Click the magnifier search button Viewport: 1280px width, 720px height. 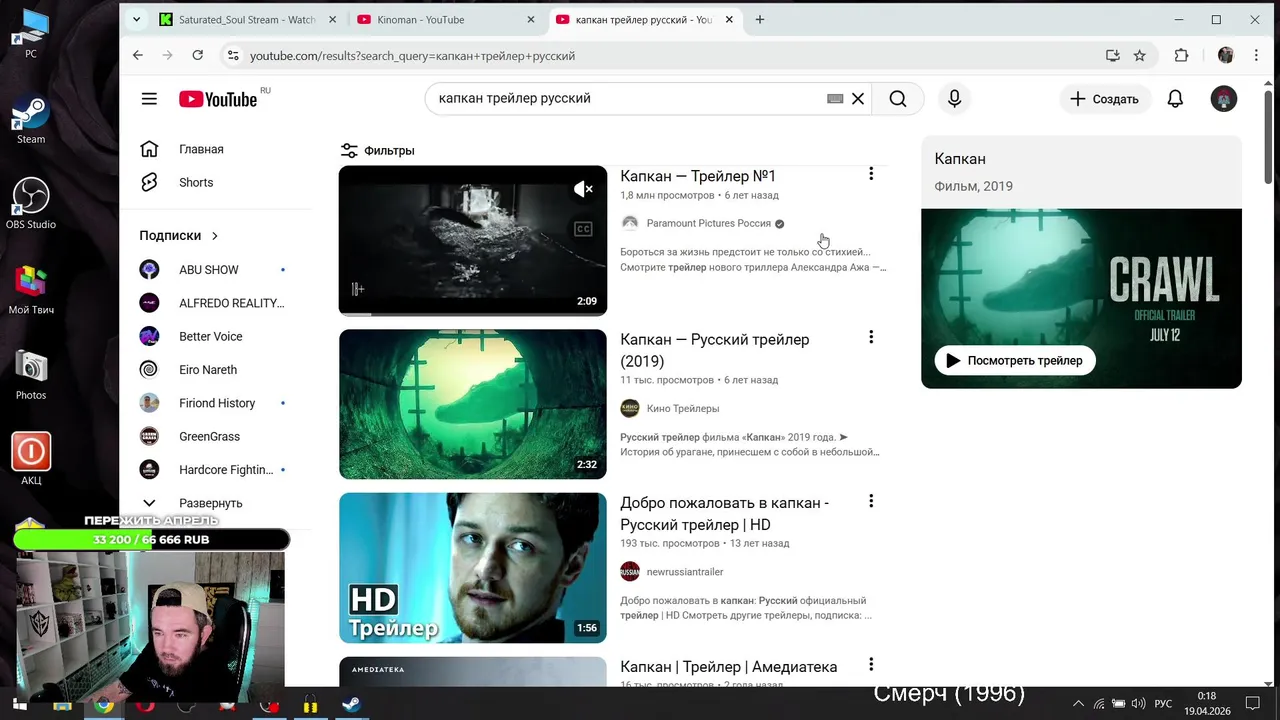click(898, 99)
